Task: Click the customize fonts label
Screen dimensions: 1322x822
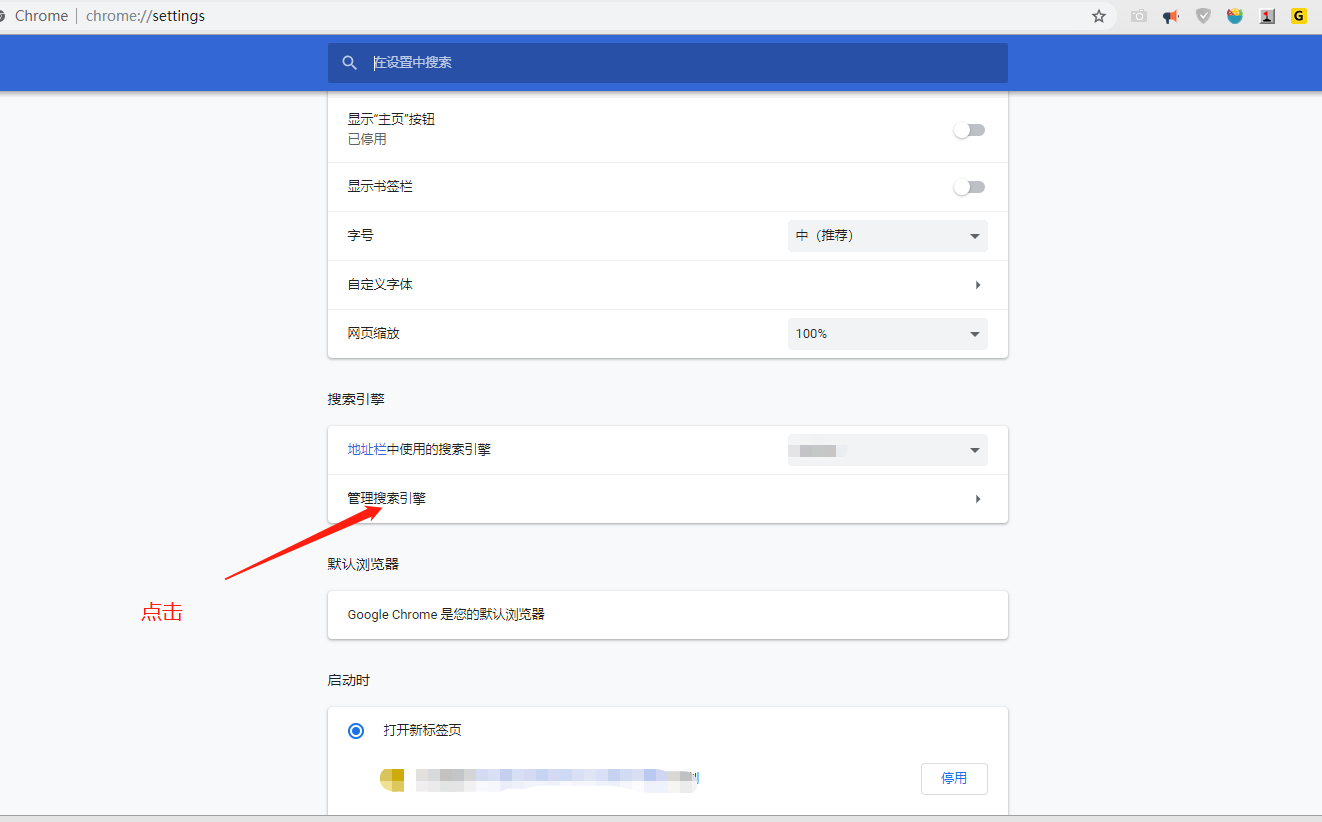Action: pos(380,285)
